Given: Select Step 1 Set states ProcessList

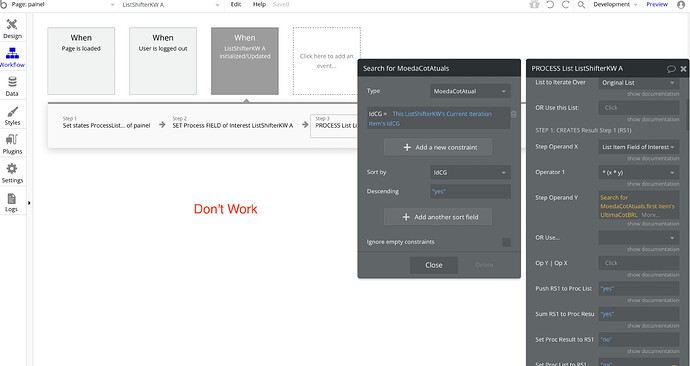Looking at the screenshot, I should 106,123.
